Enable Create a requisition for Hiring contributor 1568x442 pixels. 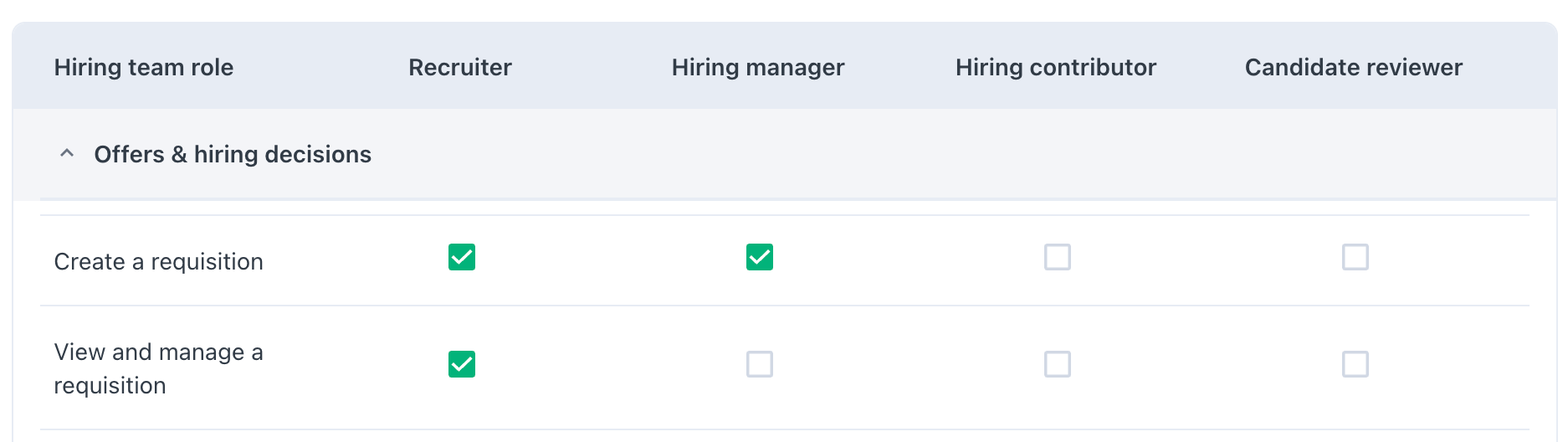pyautogui.click(x=1058, y=257)
